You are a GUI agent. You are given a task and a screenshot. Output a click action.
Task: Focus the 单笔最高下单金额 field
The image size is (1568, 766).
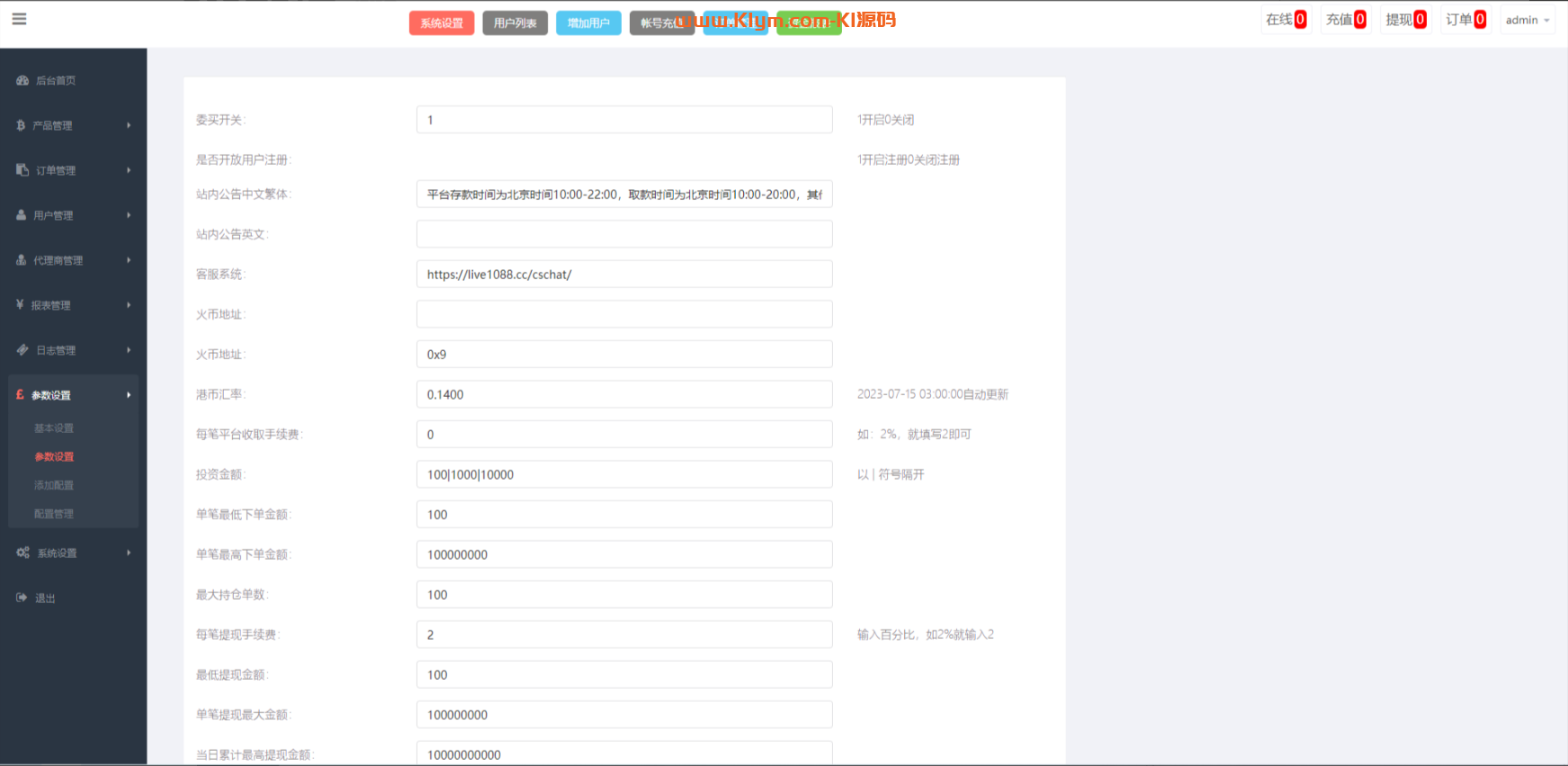coord(624,554)
